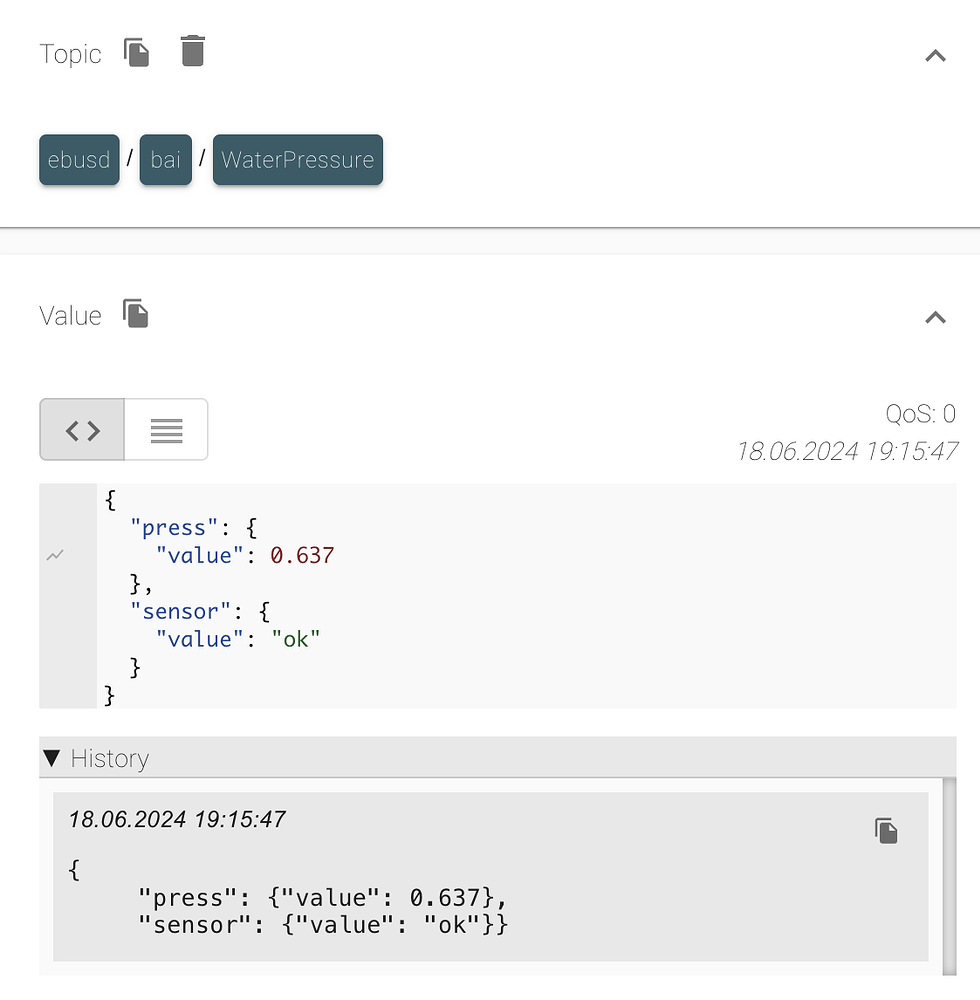This screenshot has width=980, height=1000.
Task: Collapse the Value section chevron
Action: pos(935,318)
